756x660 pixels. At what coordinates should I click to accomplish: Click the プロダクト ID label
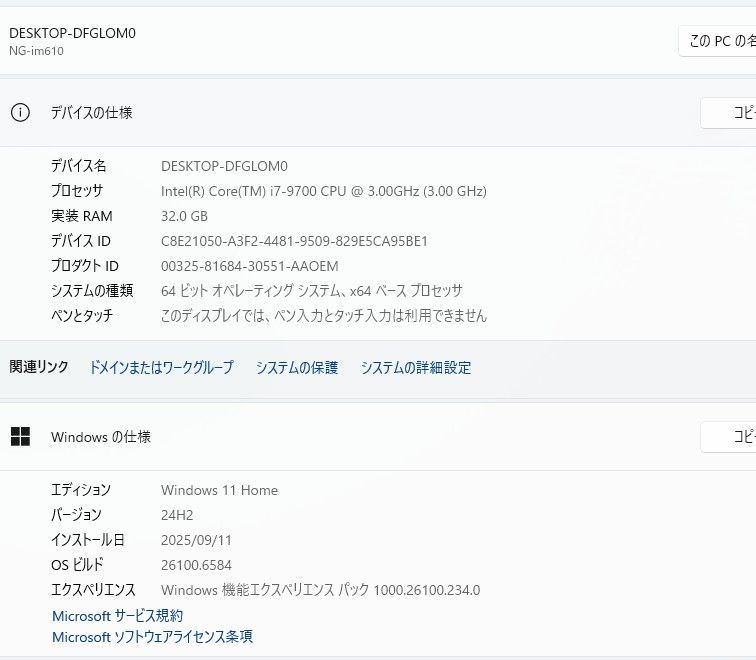(x=85, y=266)
